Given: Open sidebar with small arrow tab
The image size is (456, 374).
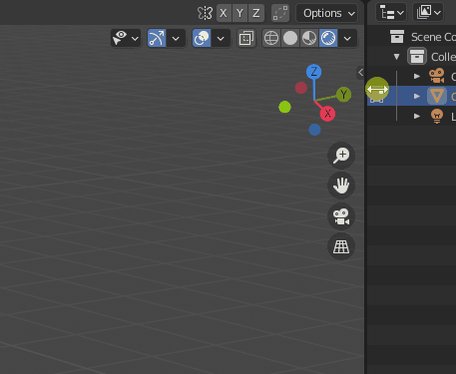Looking at the screenshot, I should click(x=360, y=72).
